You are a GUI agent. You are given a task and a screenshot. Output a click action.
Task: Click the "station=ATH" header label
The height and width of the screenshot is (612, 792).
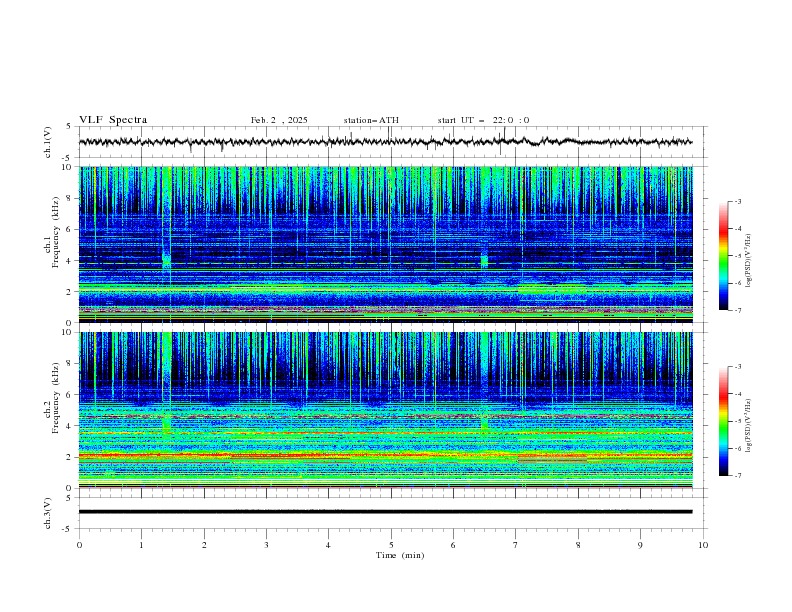pyautogui.click(x=371, y=120)
